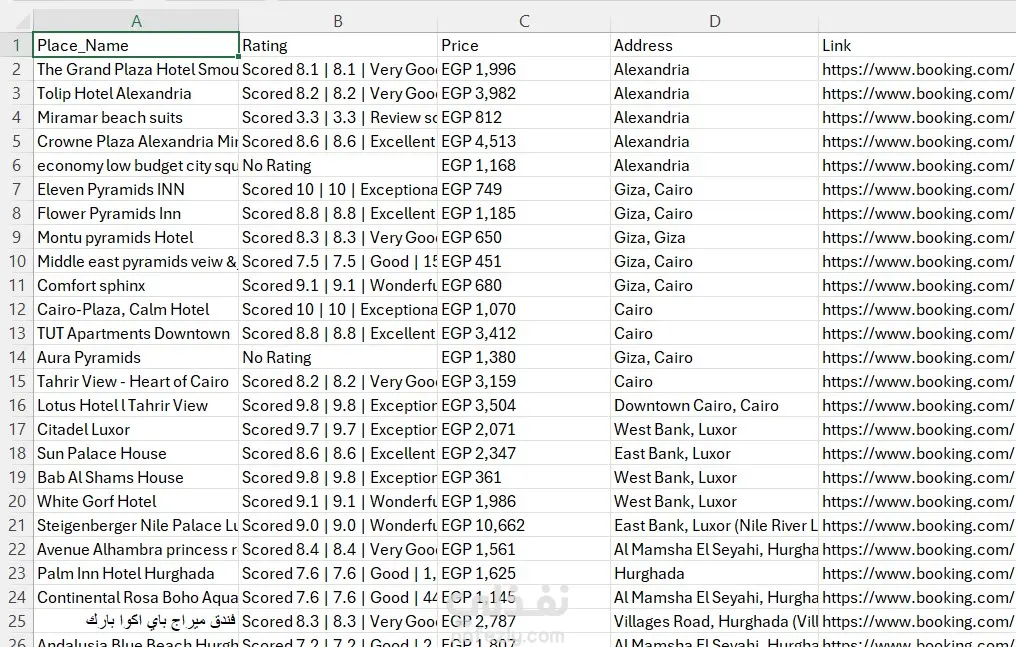Screen dimensions: 1016x647
Task: Select column B header
Action: (338, 21)
